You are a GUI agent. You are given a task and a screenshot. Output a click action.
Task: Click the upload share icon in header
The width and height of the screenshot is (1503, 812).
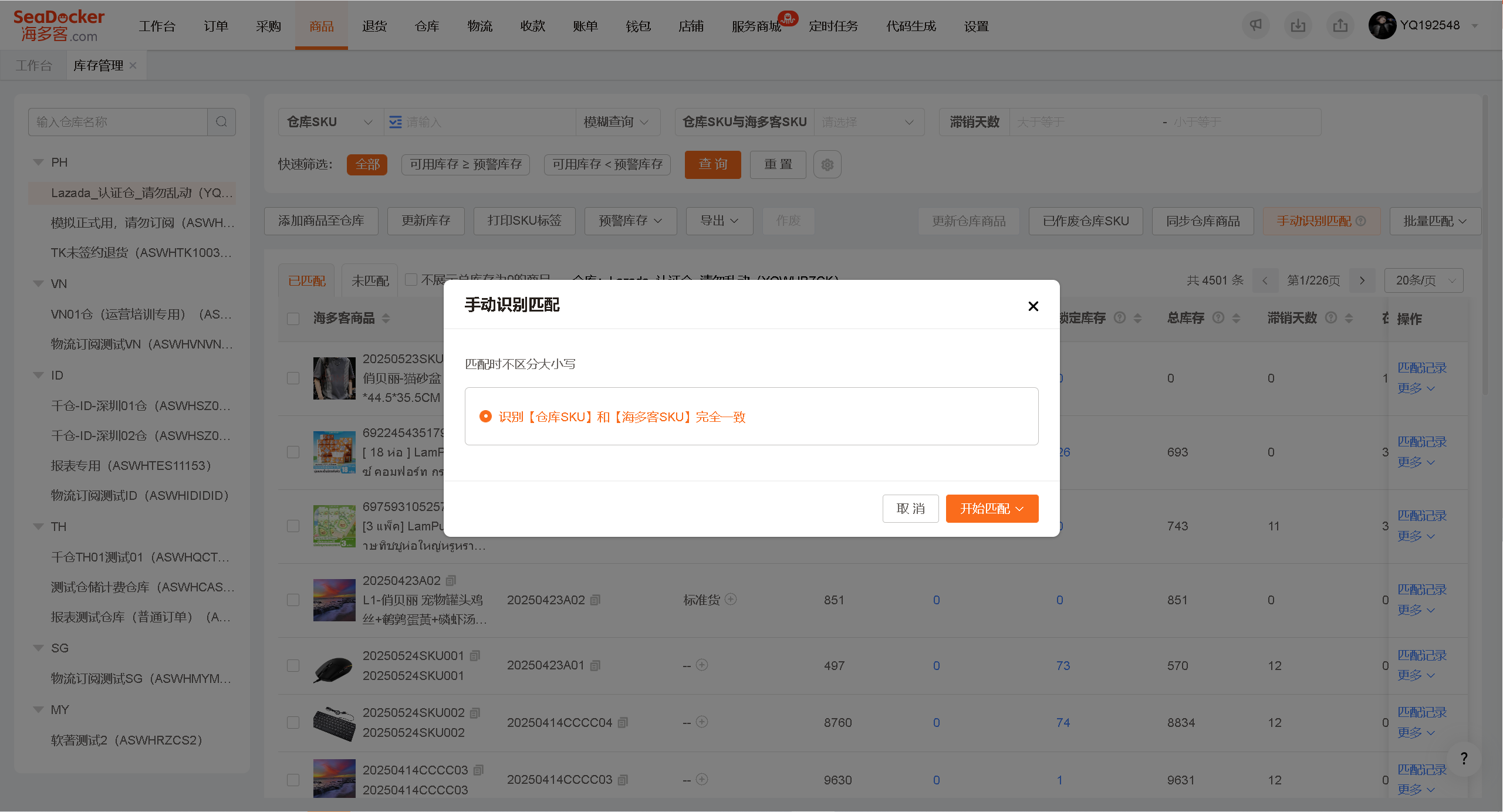point(1340,26)
